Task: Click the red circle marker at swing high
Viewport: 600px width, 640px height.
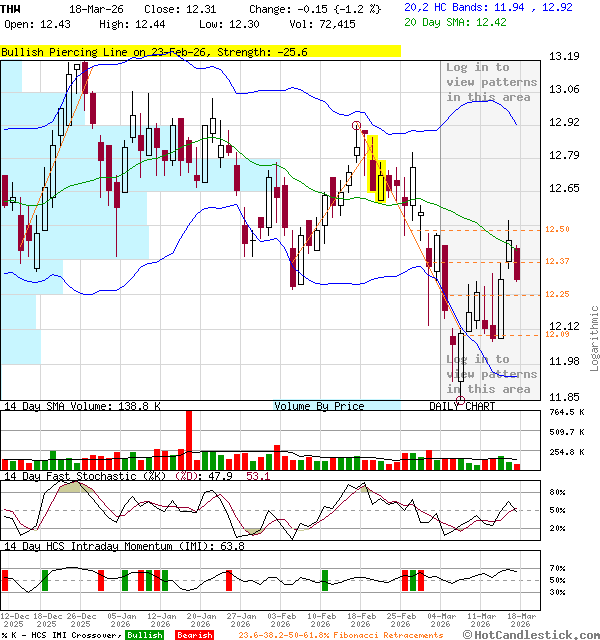Action: (x=357, y=125)
